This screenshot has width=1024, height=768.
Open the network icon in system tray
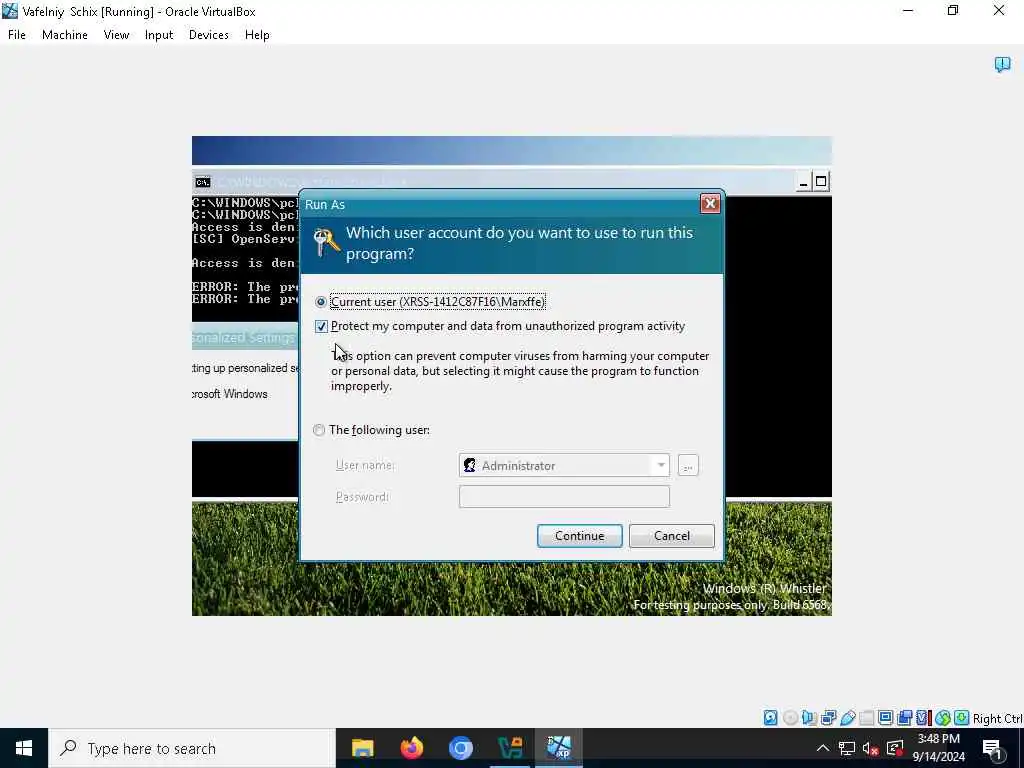847,748
